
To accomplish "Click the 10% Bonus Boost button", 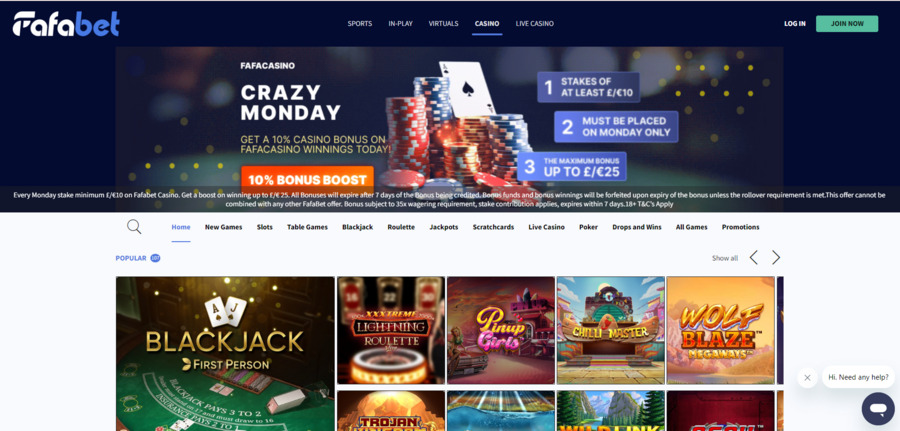I will (x=307, y=180).
